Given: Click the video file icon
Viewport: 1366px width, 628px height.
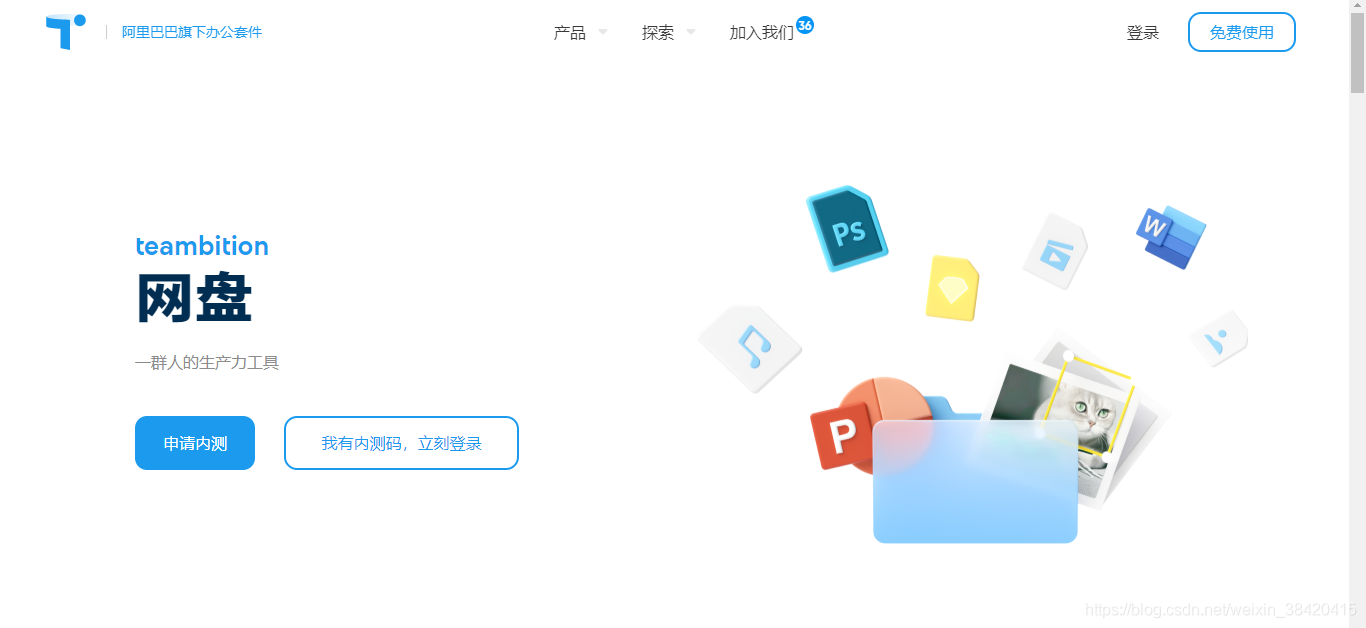Looking at the screenshot, I should click(x=1055, y=251).
